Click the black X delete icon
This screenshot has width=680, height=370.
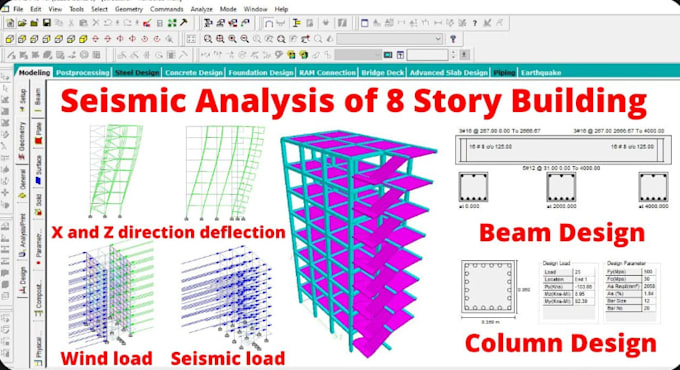(96, 23)
